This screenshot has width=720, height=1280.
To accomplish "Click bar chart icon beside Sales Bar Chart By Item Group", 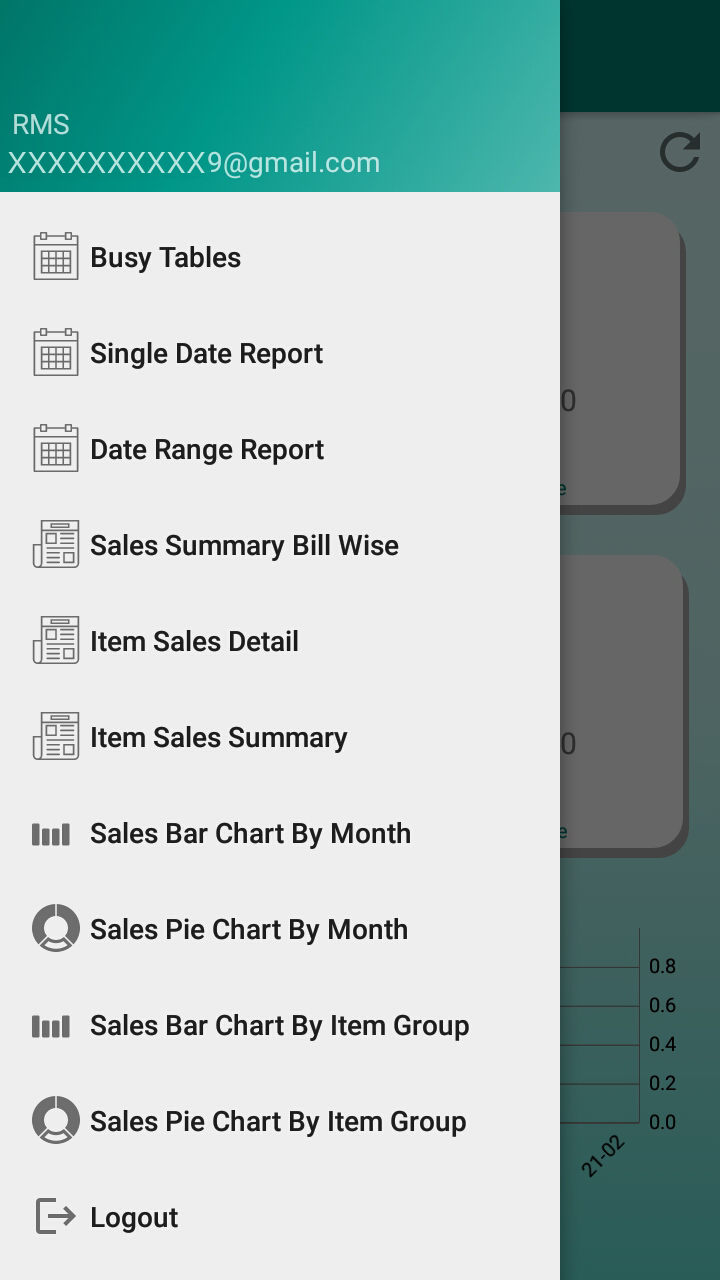I will click(x=51, y=1026).
